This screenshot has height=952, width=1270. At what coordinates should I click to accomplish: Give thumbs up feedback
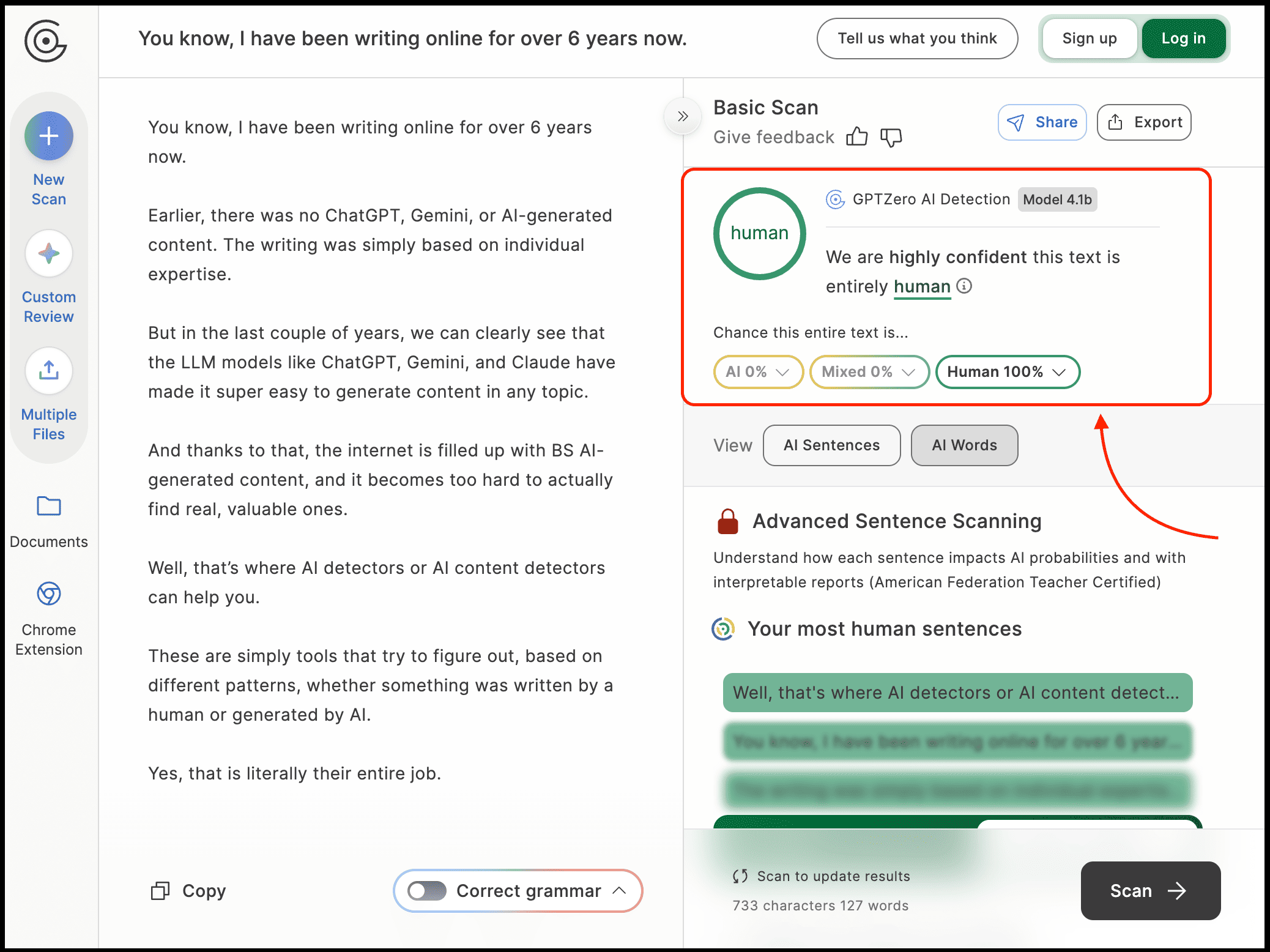857,137
